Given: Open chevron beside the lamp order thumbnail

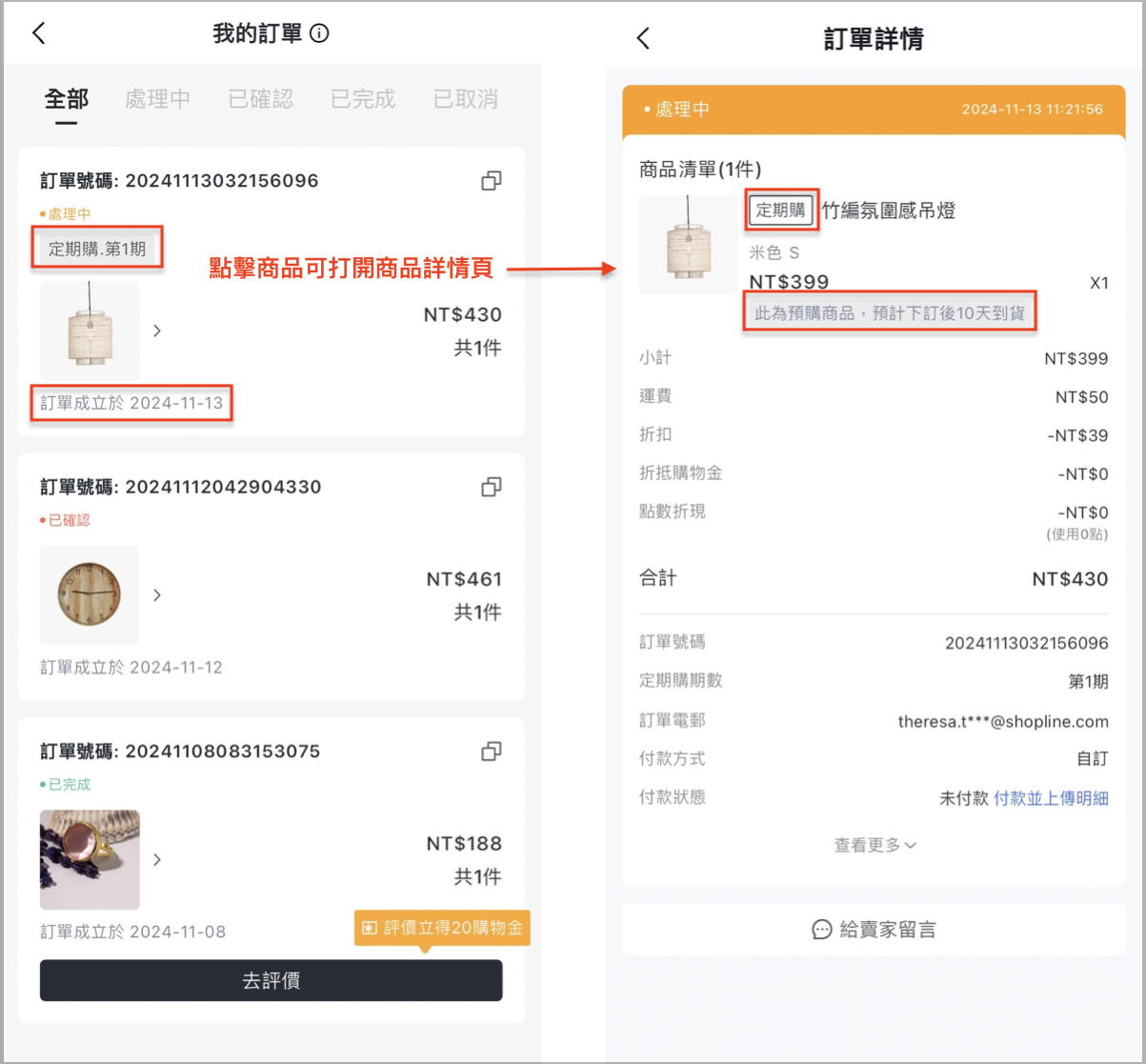Looking at the screenshot, I should tap(157, 331).
